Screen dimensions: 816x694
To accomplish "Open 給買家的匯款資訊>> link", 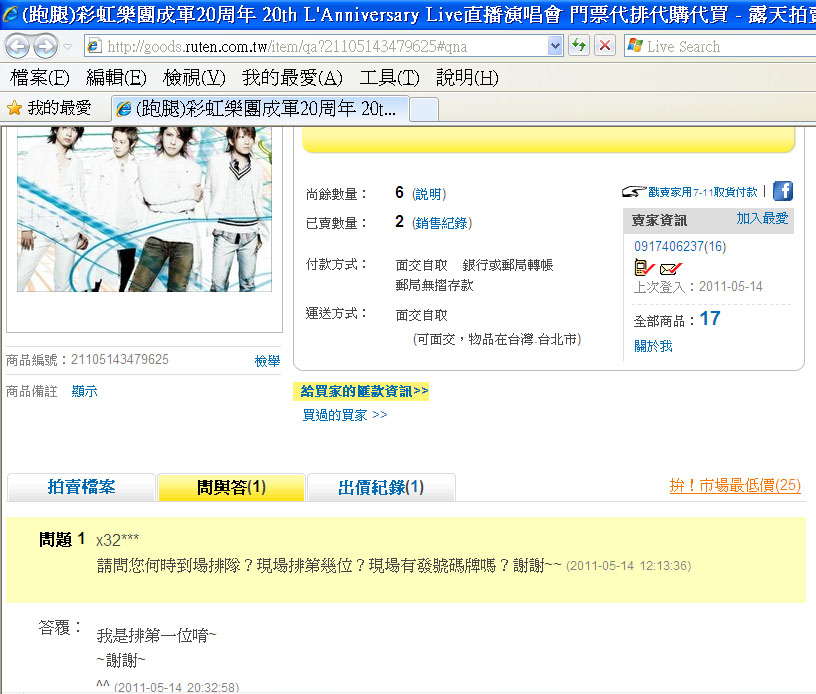I will pyautogui.click(x=364, y=391).
